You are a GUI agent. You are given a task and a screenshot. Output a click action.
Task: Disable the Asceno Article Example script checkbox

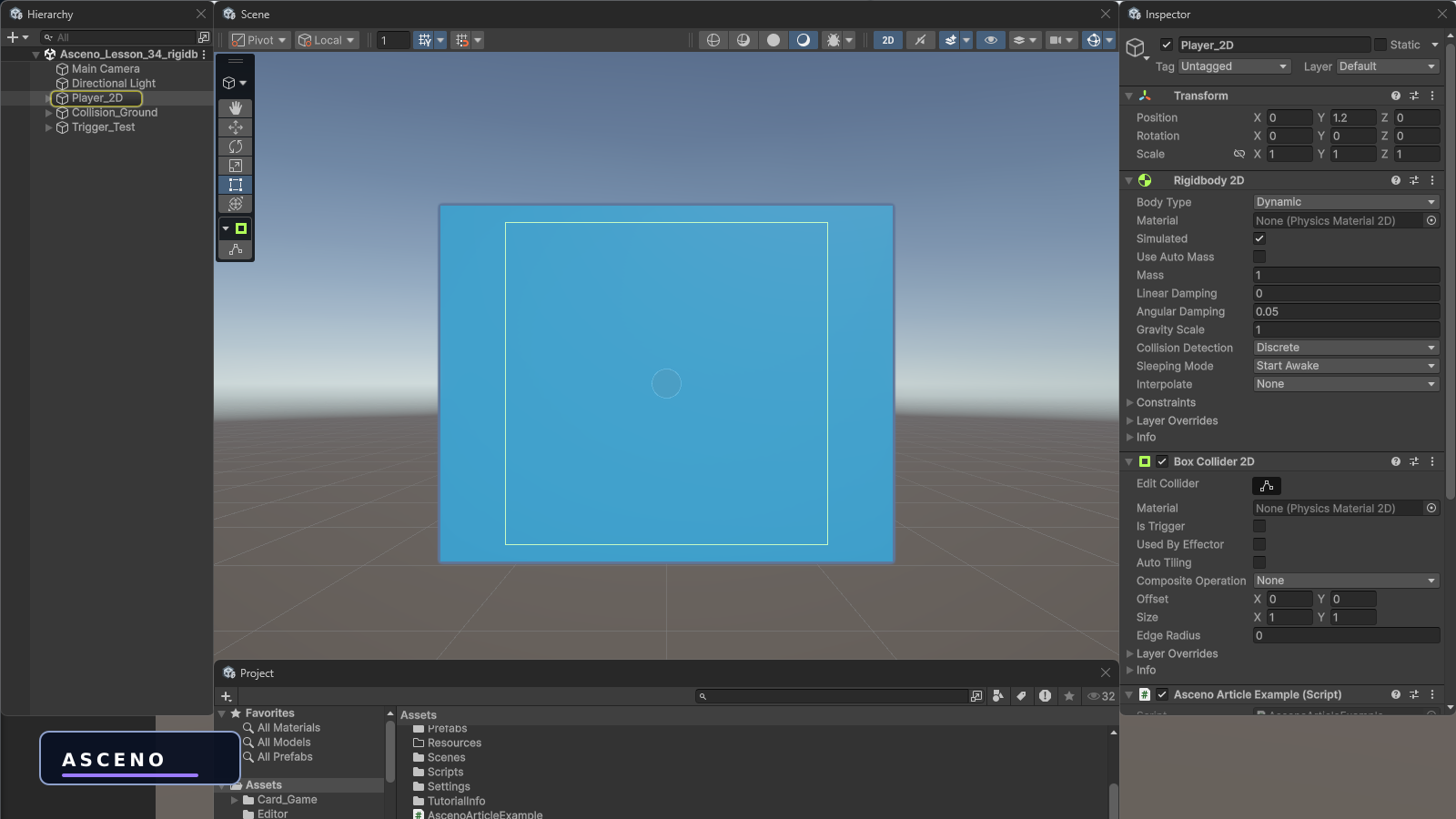(1162, 694)
